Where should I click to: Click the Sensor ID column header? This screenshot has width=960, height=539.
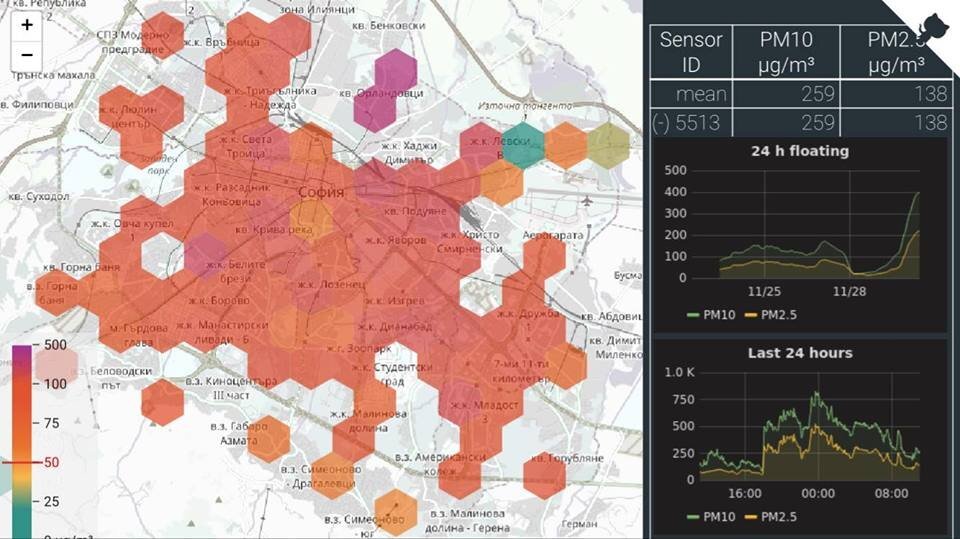pyautogui.click(x=691, y=52)
